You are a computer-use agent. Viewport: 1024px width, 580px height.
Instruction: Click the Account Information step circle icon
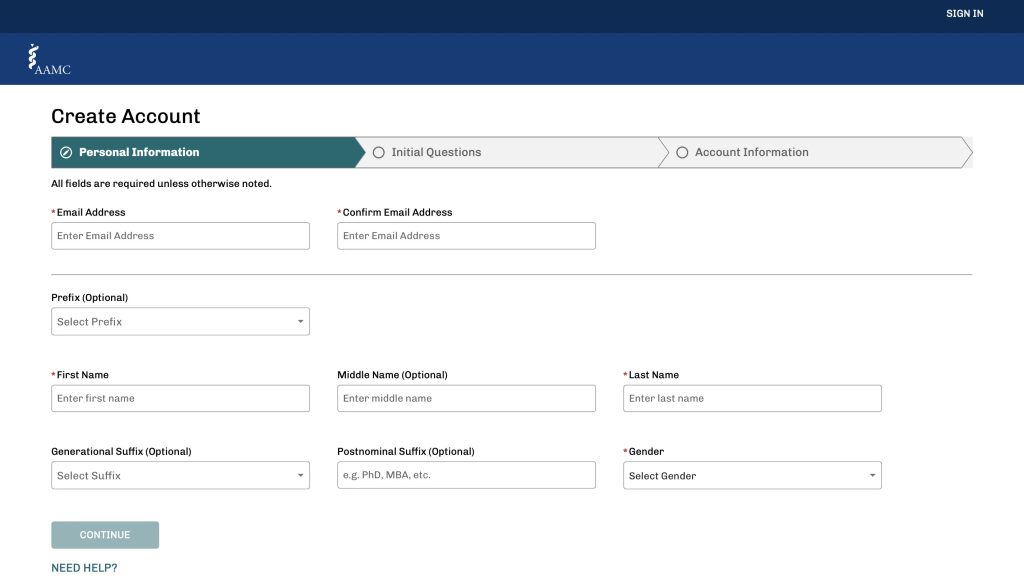pos(682,153)
